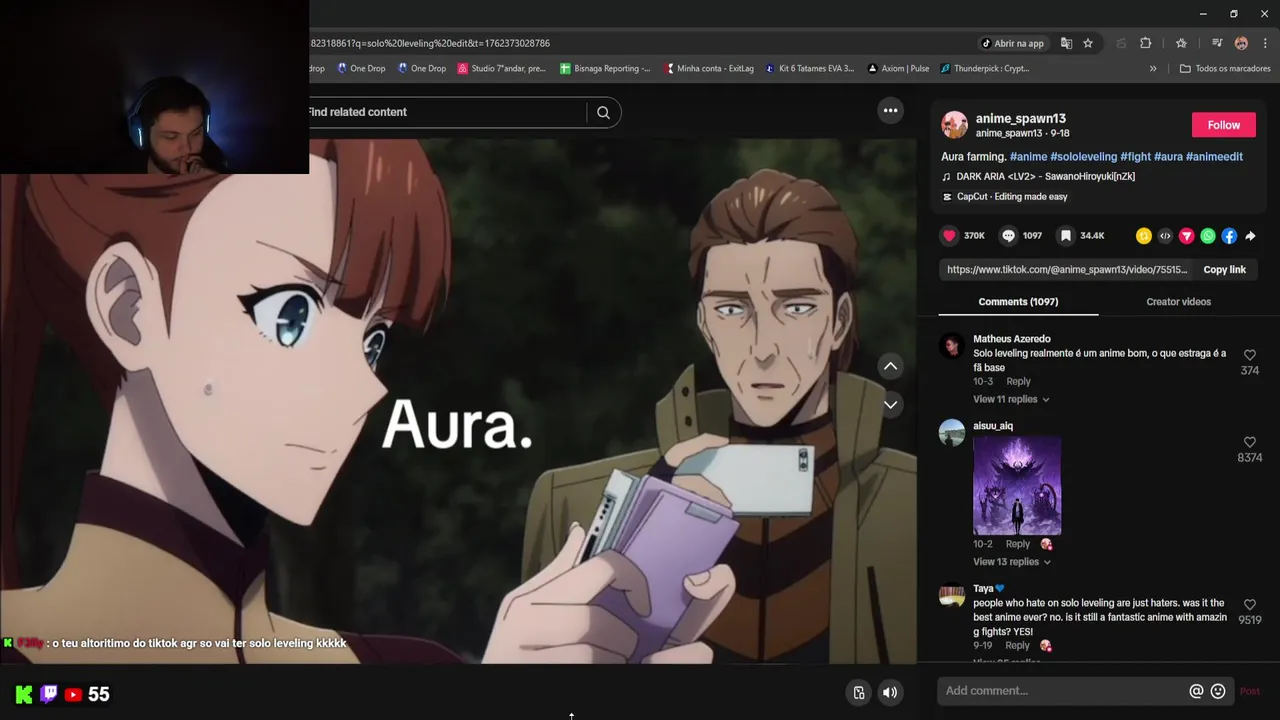Open the #animeedit hashtag

click(1214, 157)
